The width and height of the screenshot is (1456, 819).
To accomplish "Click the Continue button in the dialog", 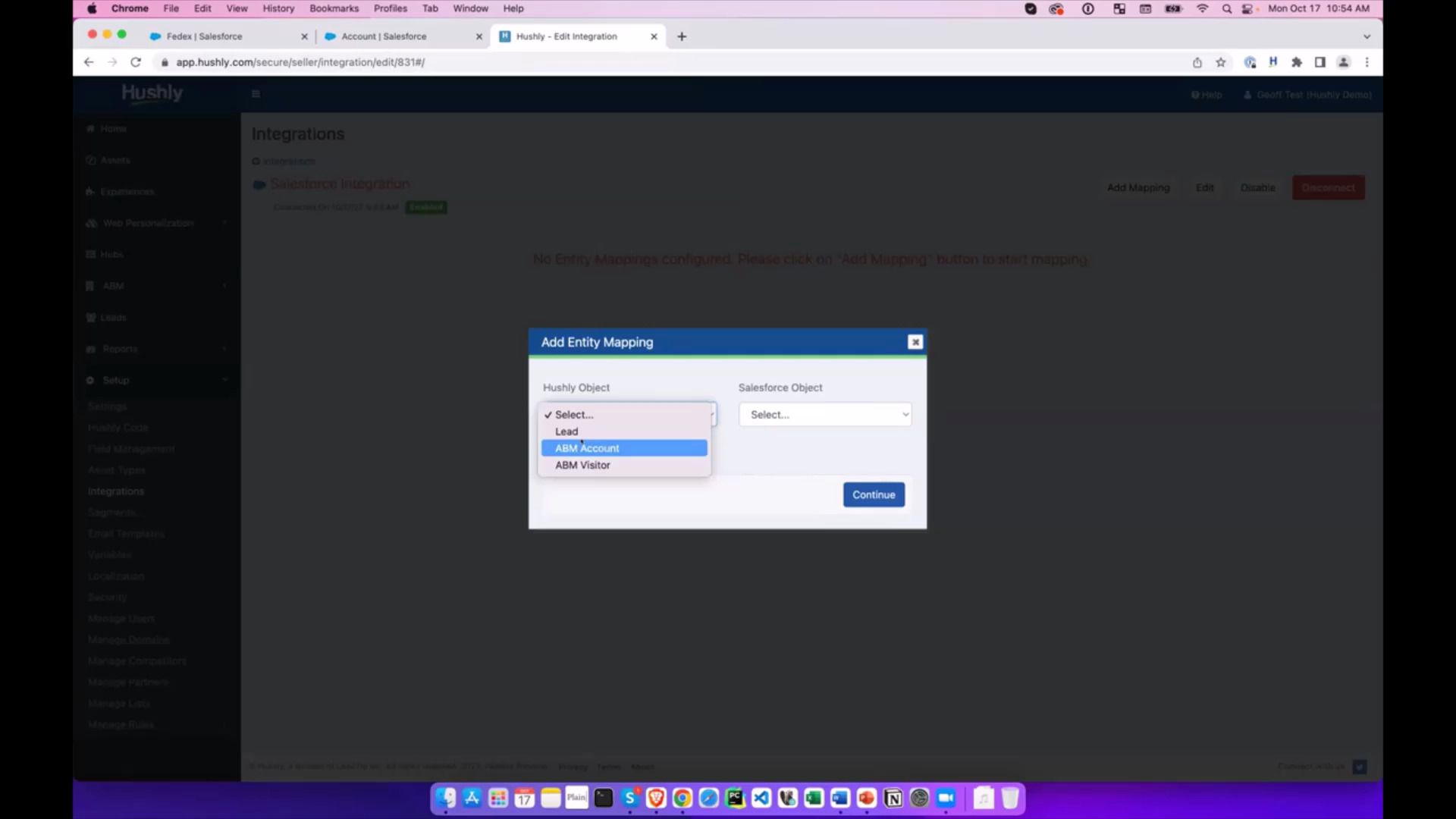I will (x=873, y=494).
